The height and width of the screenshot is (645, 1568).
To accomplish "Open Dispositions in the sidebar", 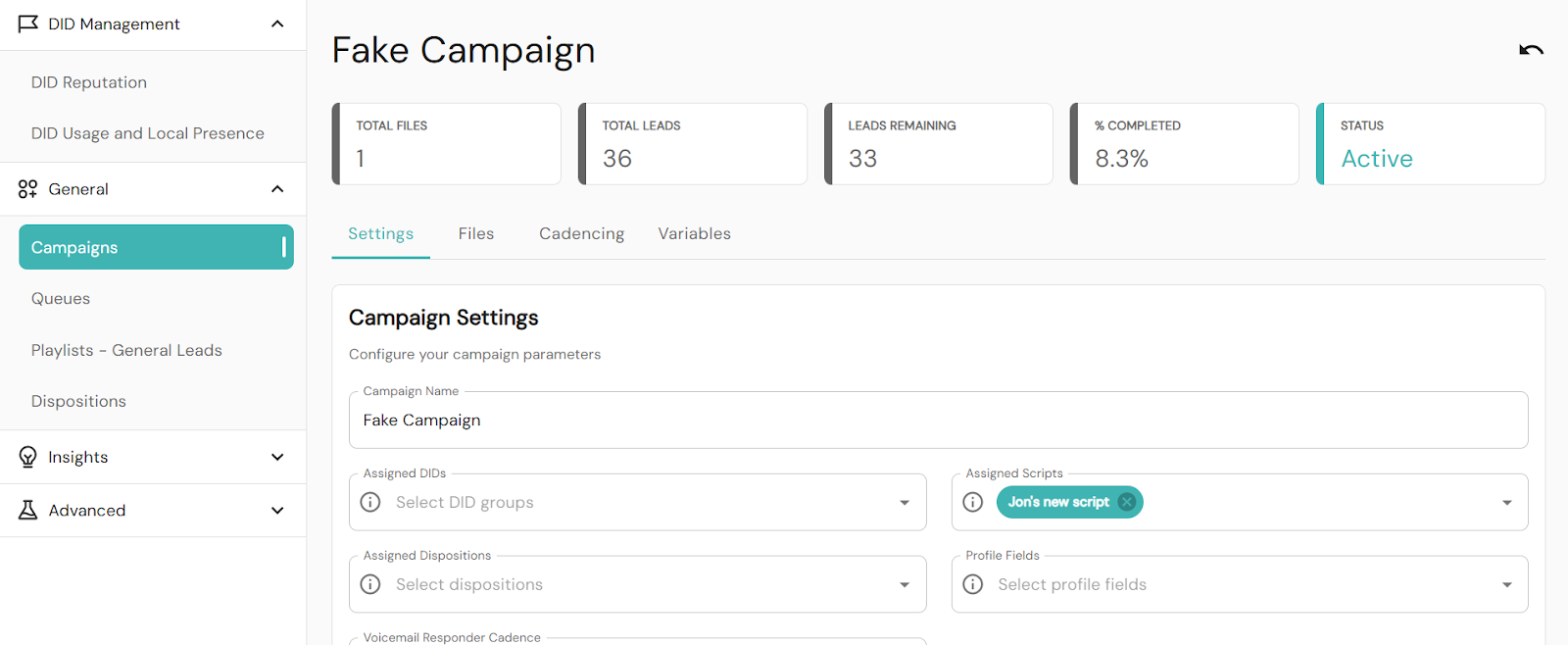I will 78,401.
